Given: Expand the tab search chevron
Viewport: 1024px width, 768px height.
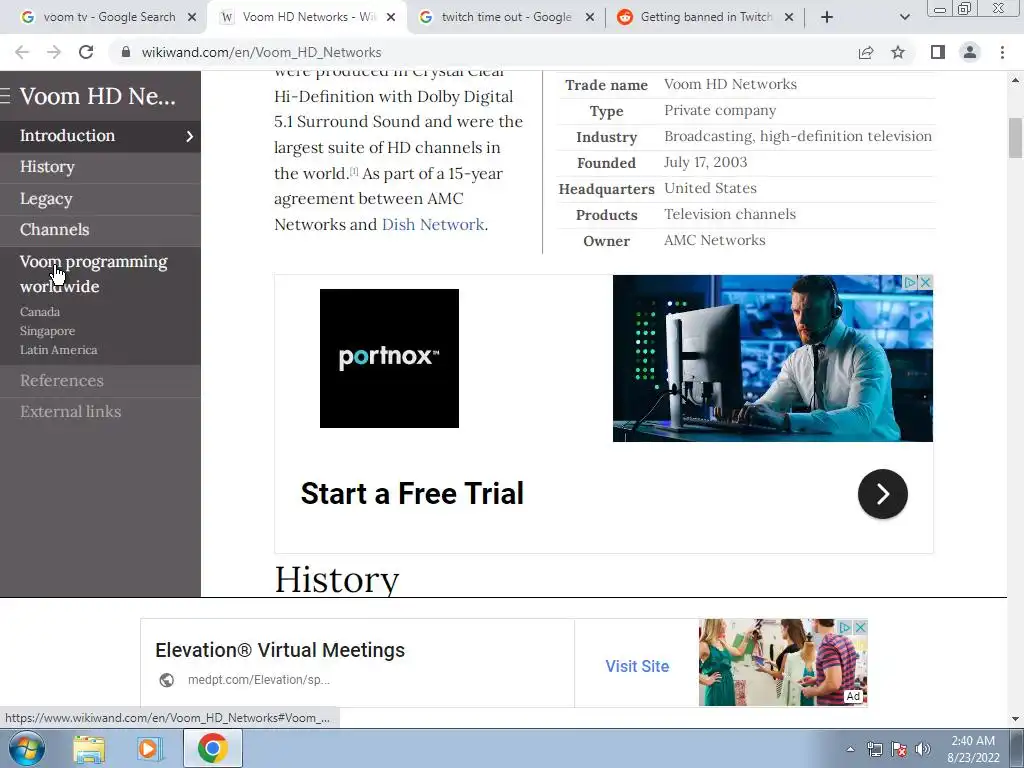Looking at the screenshot, I should point(904,17).
